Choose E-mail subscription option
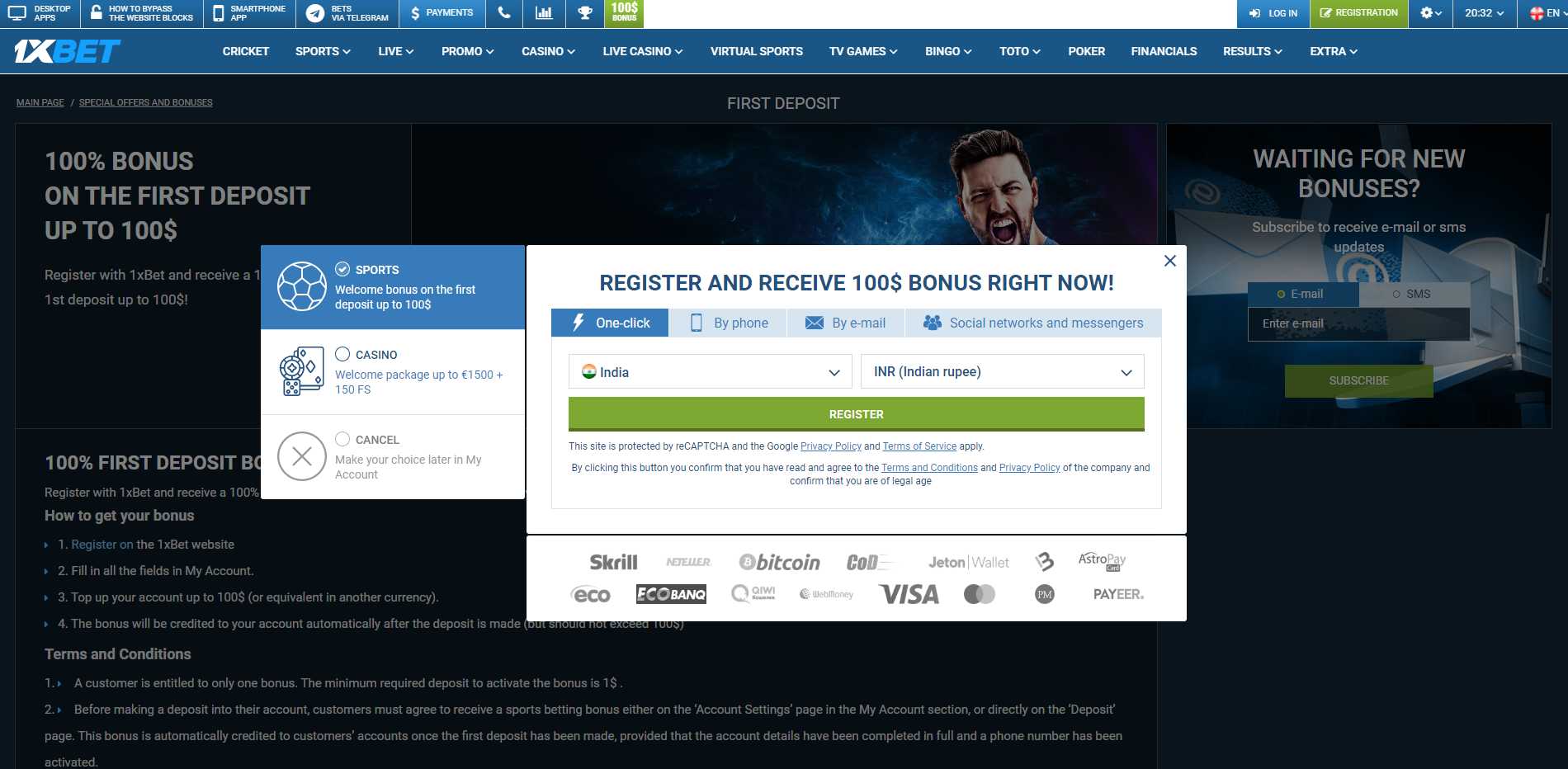The width and height of the screenshot is (1568, 769). [1302, 295]
